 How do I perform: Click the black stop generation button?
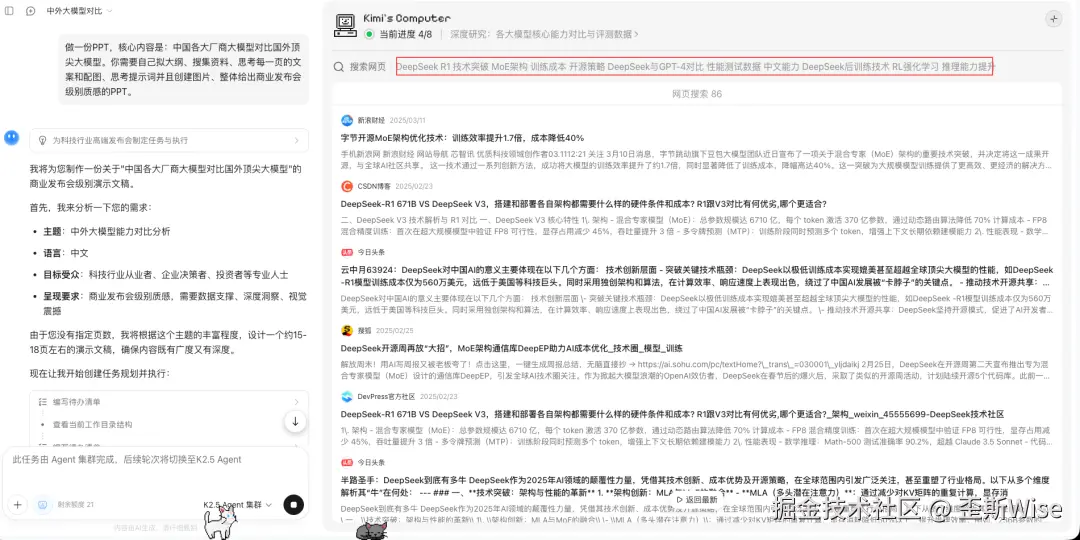click(x=293, y=504)
